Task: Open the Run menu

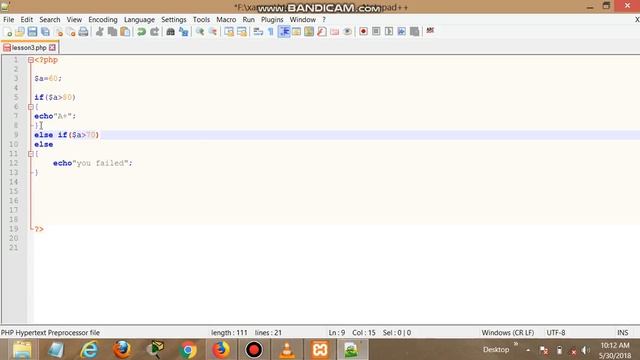Action: pyautogui.click(x=249, y=20)
